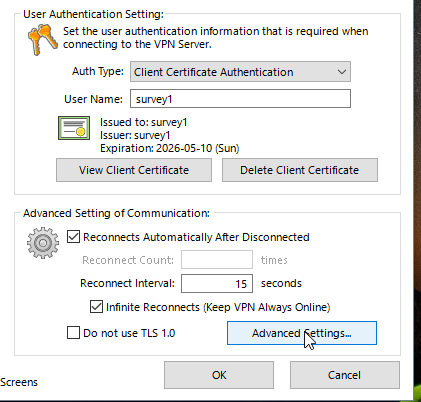Click into the Reconnect Interval seconds field
Viewport: 421px width, 402px height.
217,283
